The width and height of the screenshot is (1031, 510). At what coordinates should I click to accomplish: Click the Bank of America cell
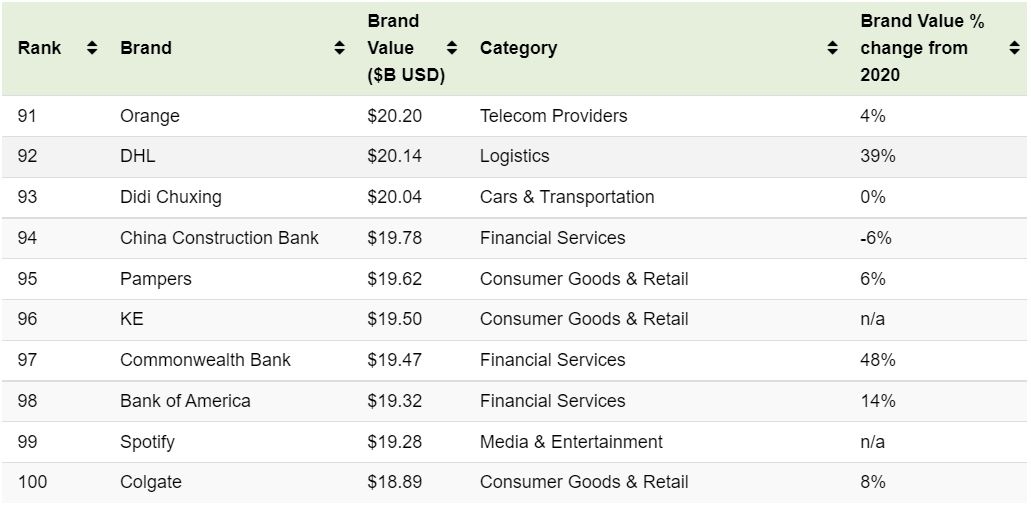point(185,401)
